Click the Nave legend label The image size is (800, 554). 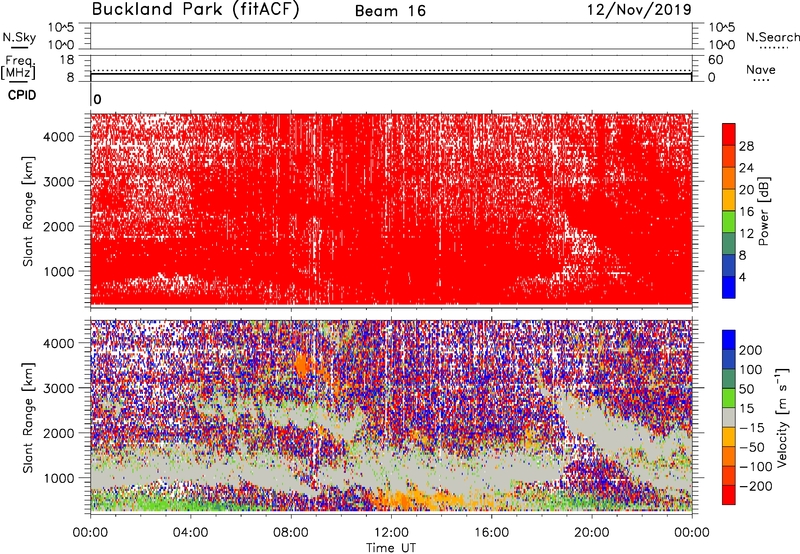761,70
